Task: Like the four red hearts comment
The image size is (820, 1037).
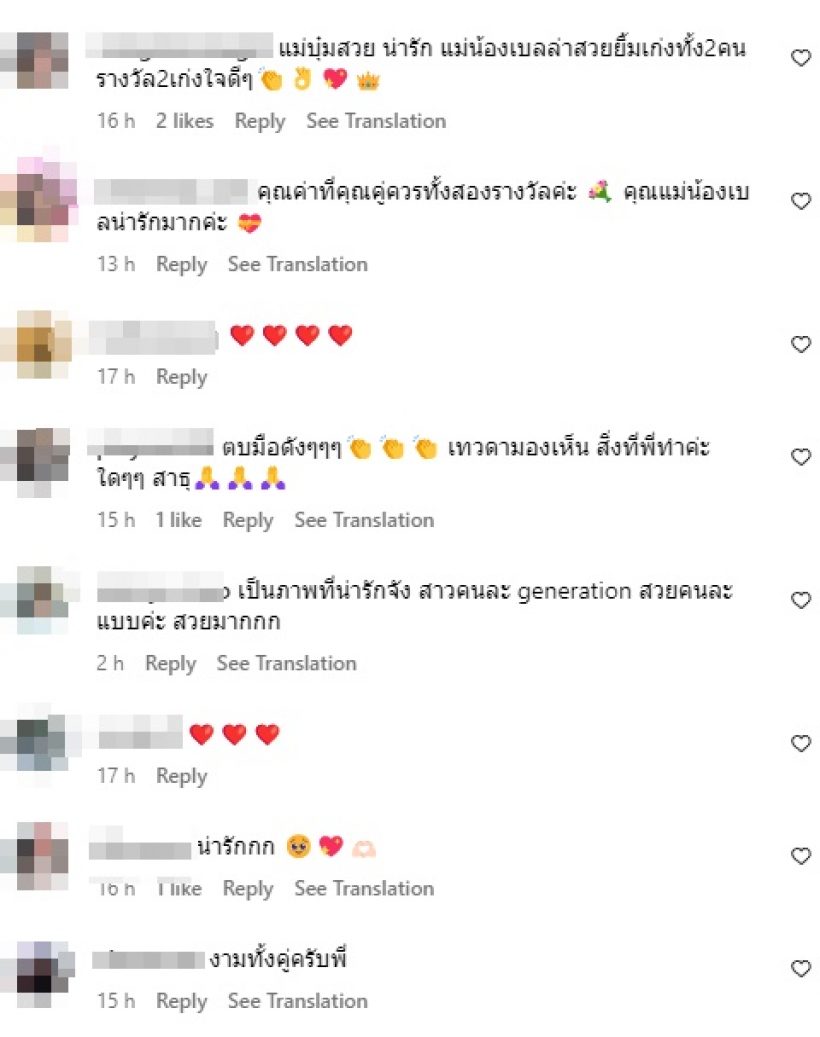Action: 801,344
